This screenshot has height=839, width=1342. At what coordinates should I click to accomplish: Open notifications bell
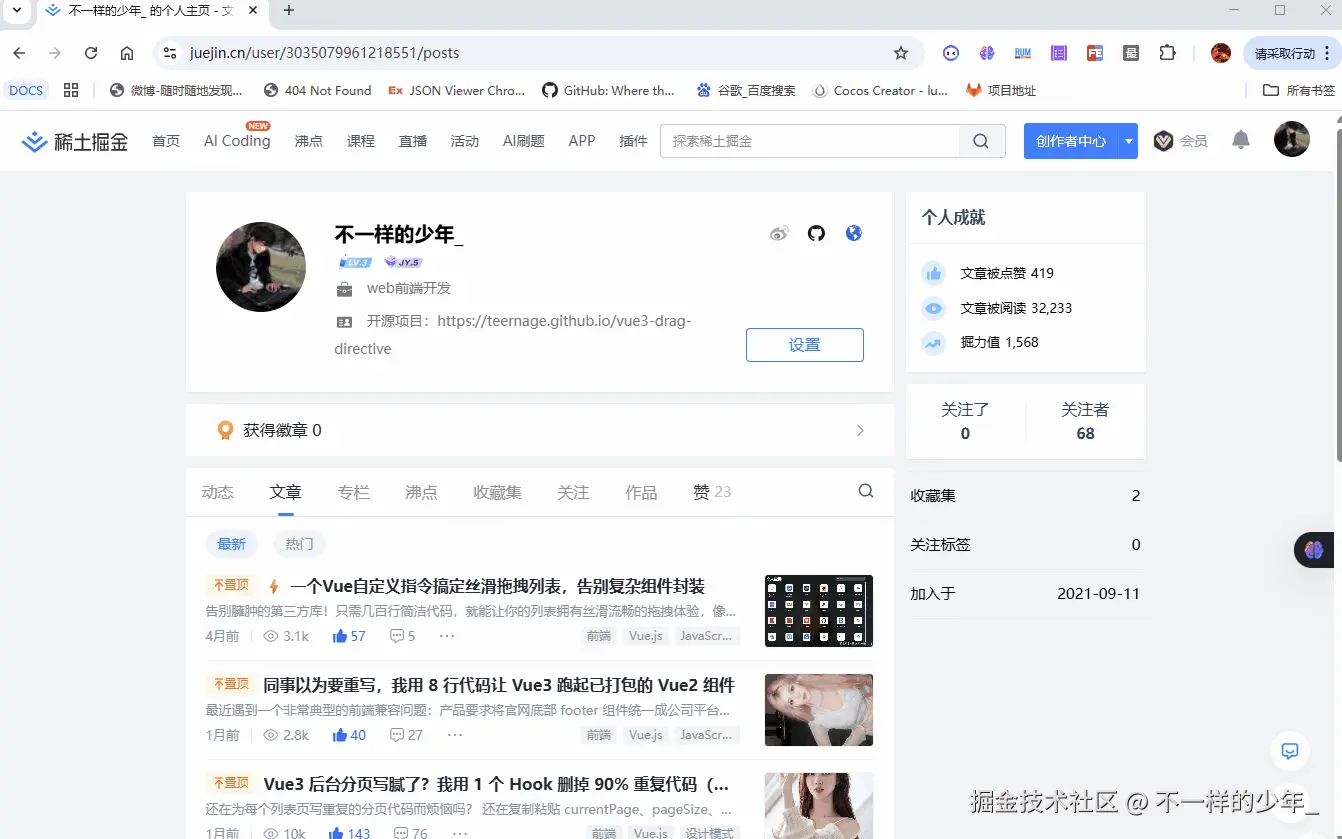tap(1241, 140)
